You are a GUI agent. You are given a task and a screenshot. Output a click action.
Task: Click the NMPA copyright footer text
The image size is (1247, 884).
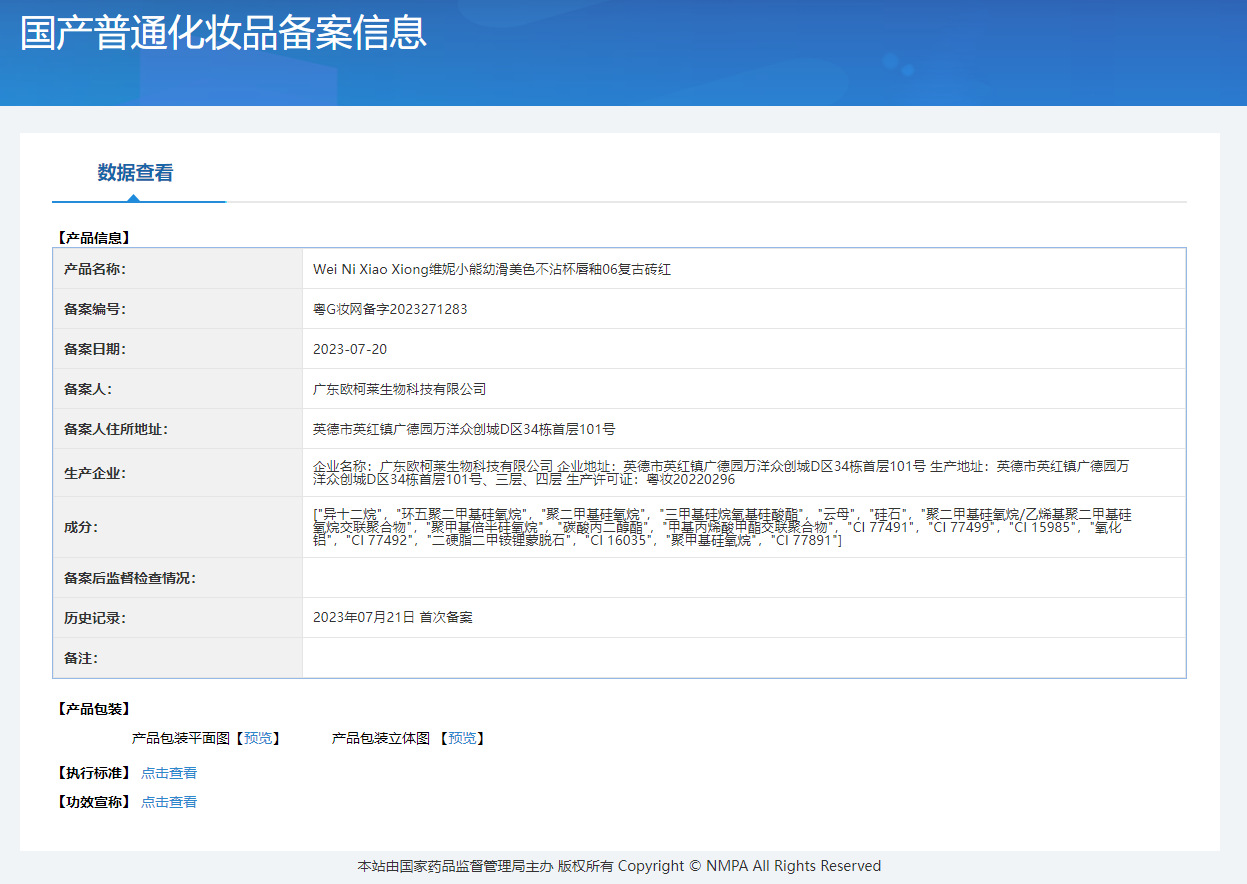pos(620,865)
